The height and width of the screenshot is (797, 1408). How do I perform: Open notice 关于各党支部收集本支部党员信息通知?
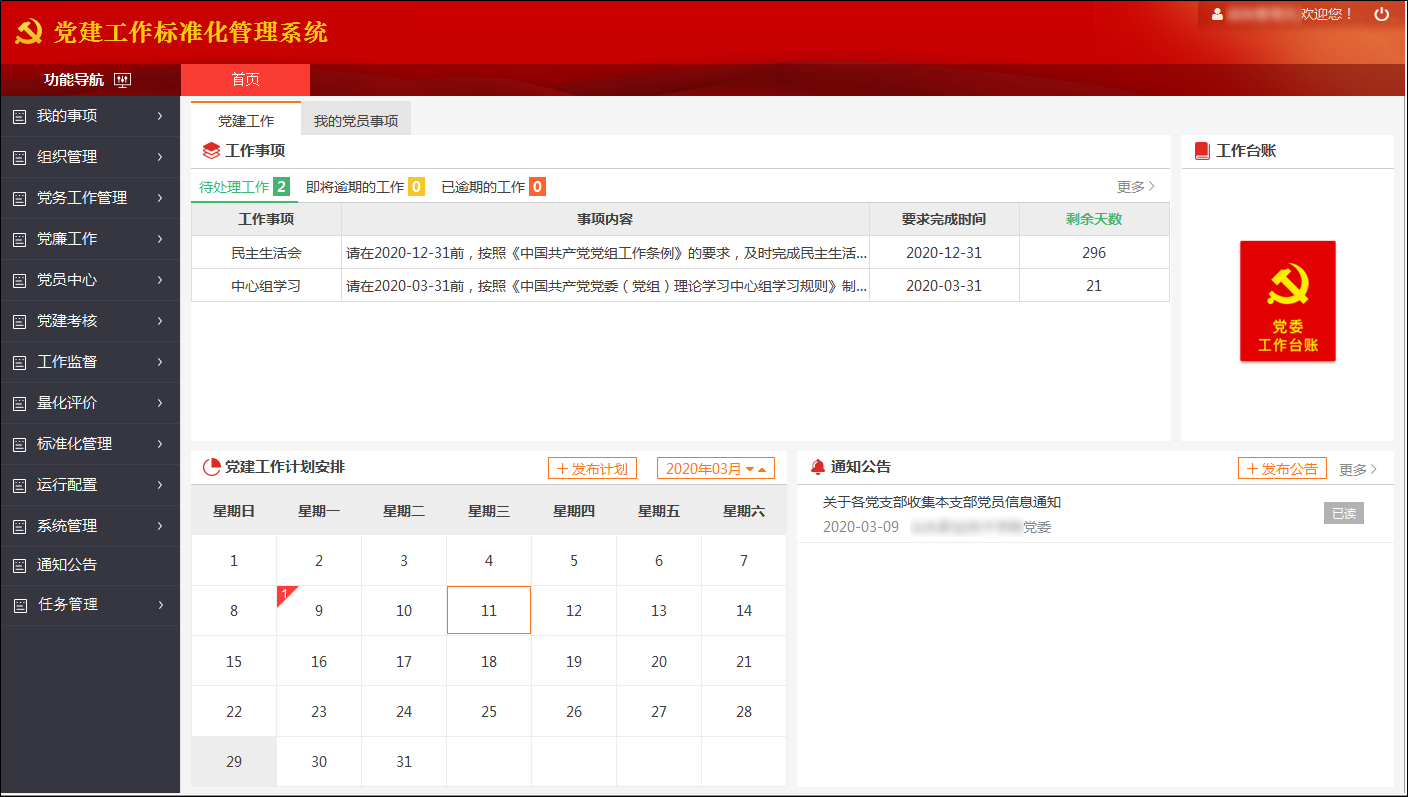[941, 502]
